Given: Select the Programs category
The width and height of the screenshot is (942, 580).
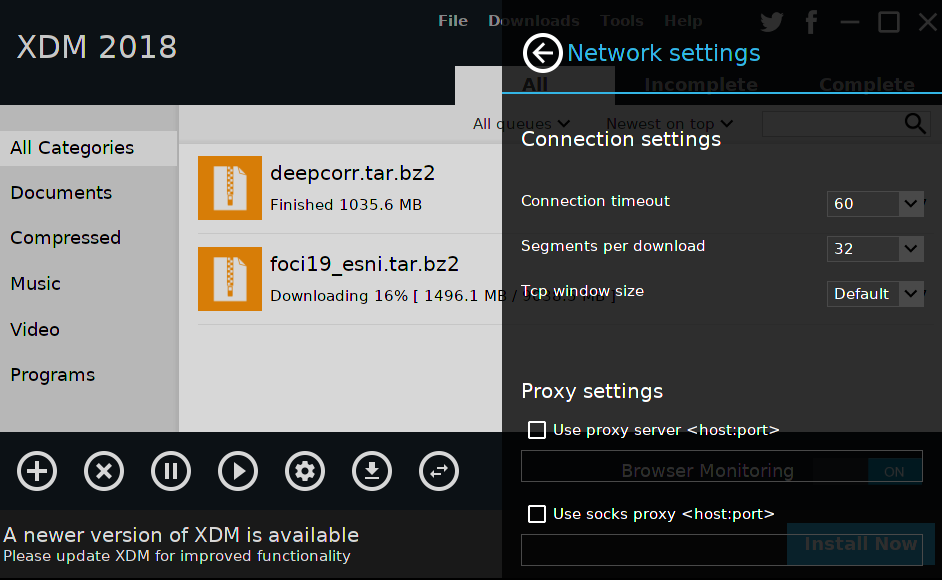Looking at the screenshot, I should pyautogui.click(x=52, y=375).
